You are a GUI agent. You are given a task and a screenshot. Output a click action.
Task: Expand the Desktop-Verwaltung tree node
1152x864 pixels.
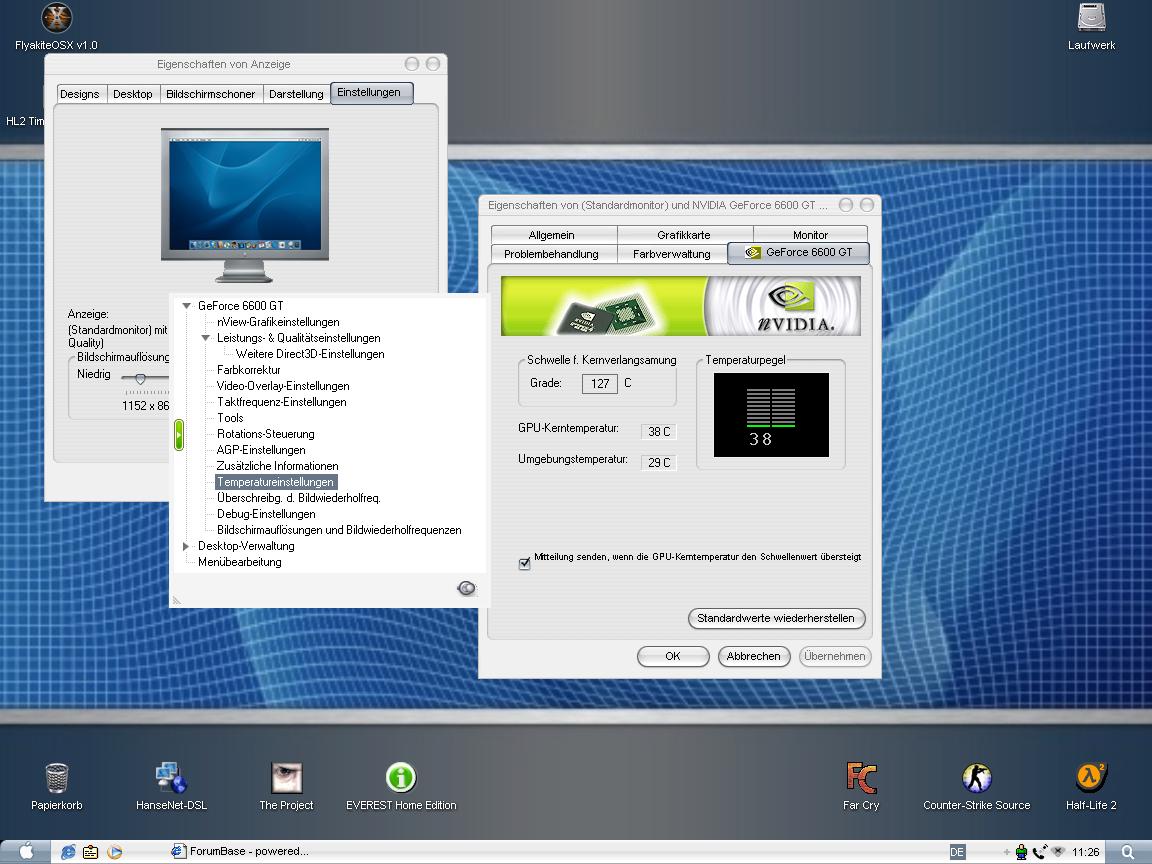[186, 546]
